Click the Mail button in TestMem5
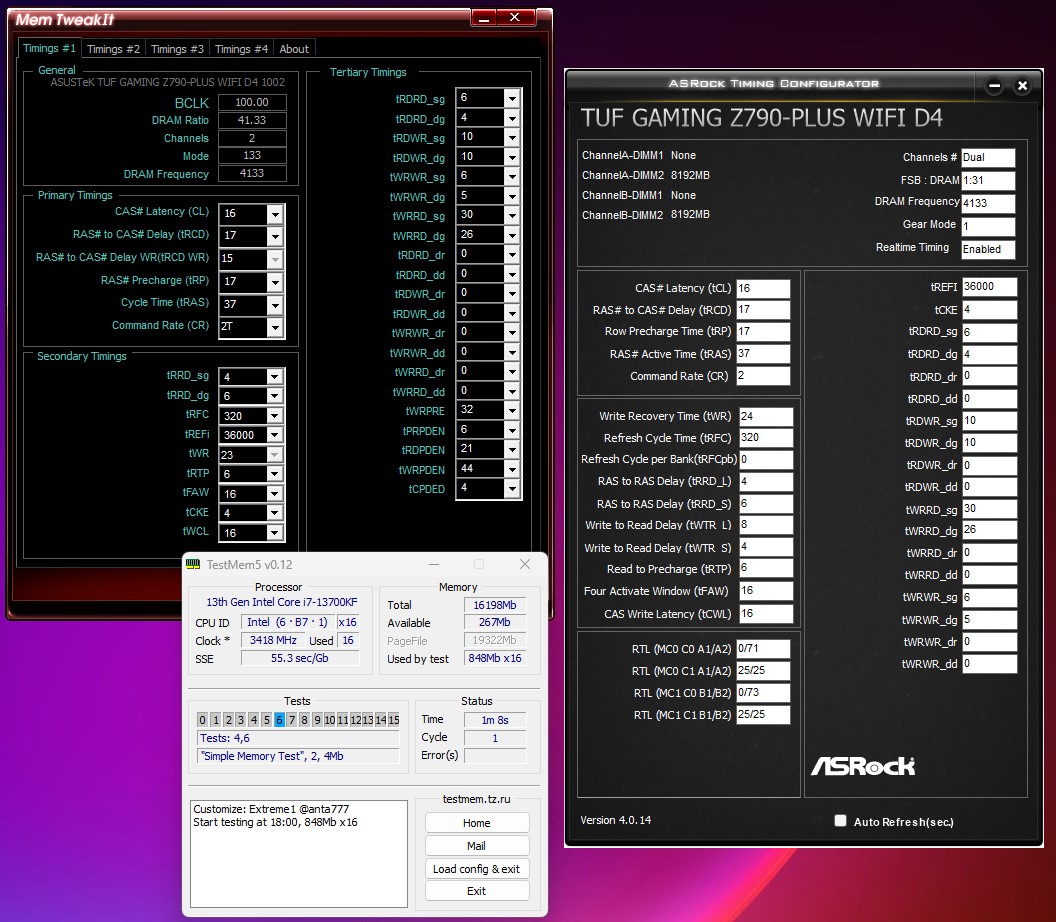This screenshot has height=922, width=1056. tap(477, 846)
